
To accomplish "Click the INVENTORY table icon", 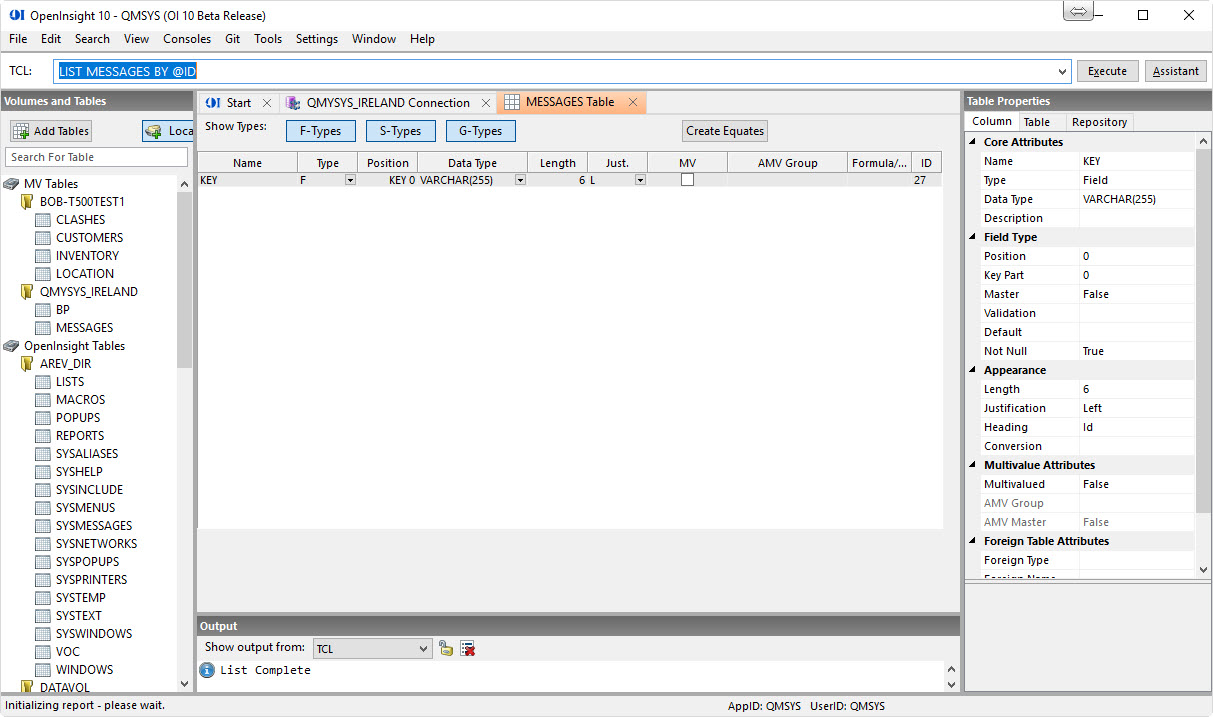I will pyautogui.click(x=43, y=256).
